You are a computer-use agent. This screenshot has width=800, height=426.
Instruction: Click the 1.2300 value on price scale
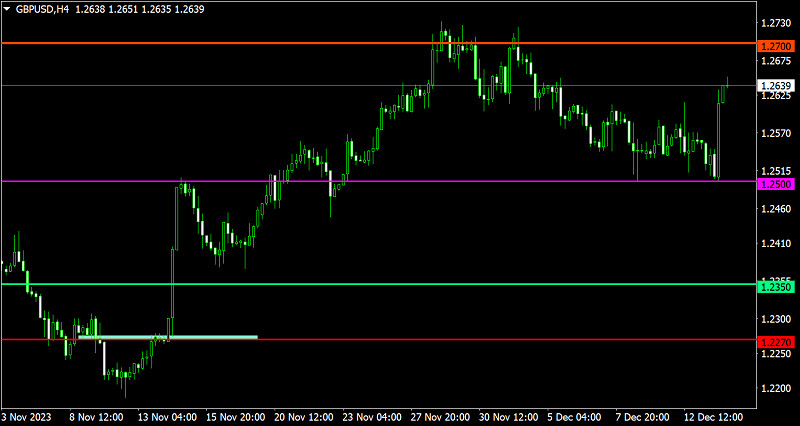pos(776,319)
